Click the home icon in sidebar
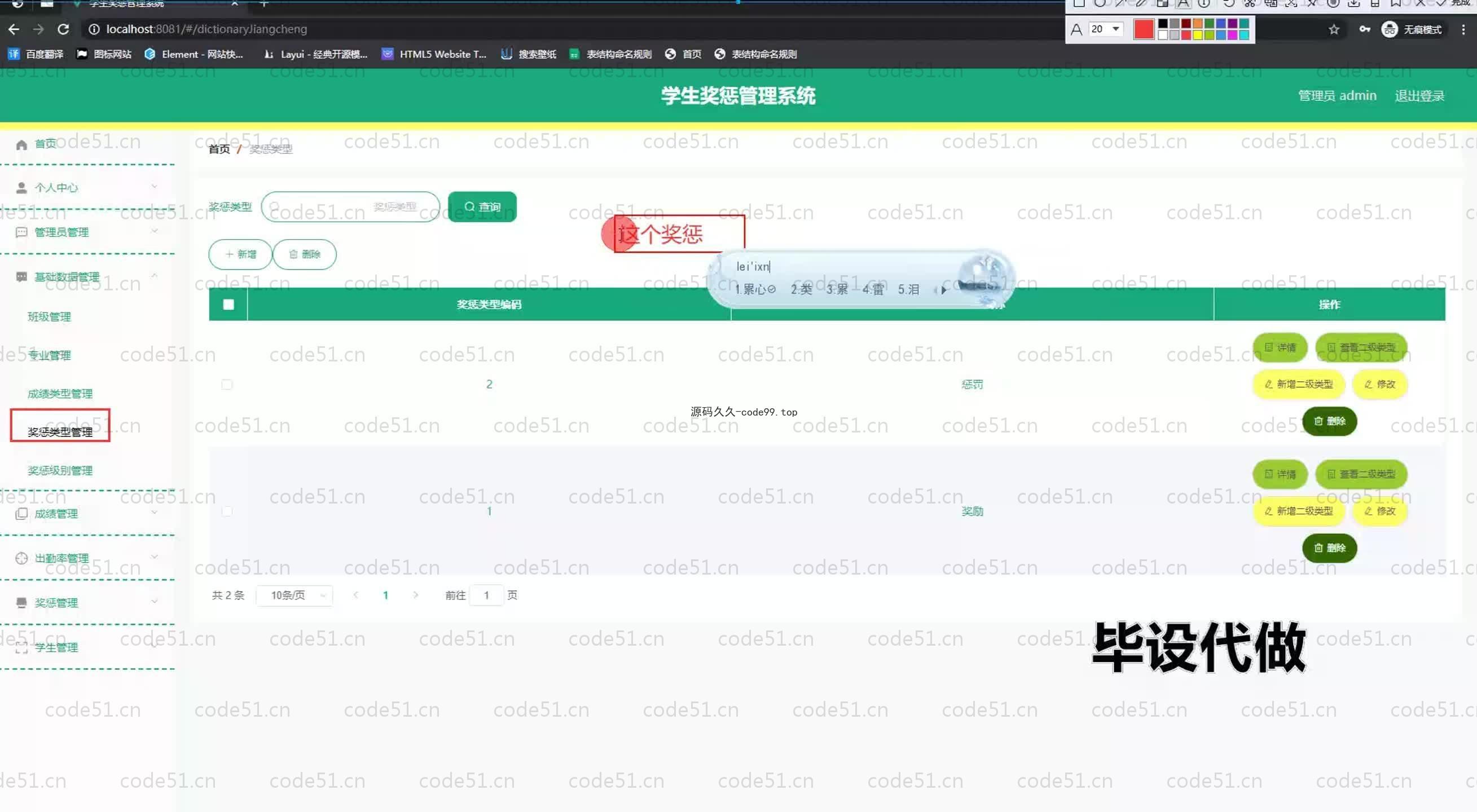The image size is (1477, 812). click(22, 144)
